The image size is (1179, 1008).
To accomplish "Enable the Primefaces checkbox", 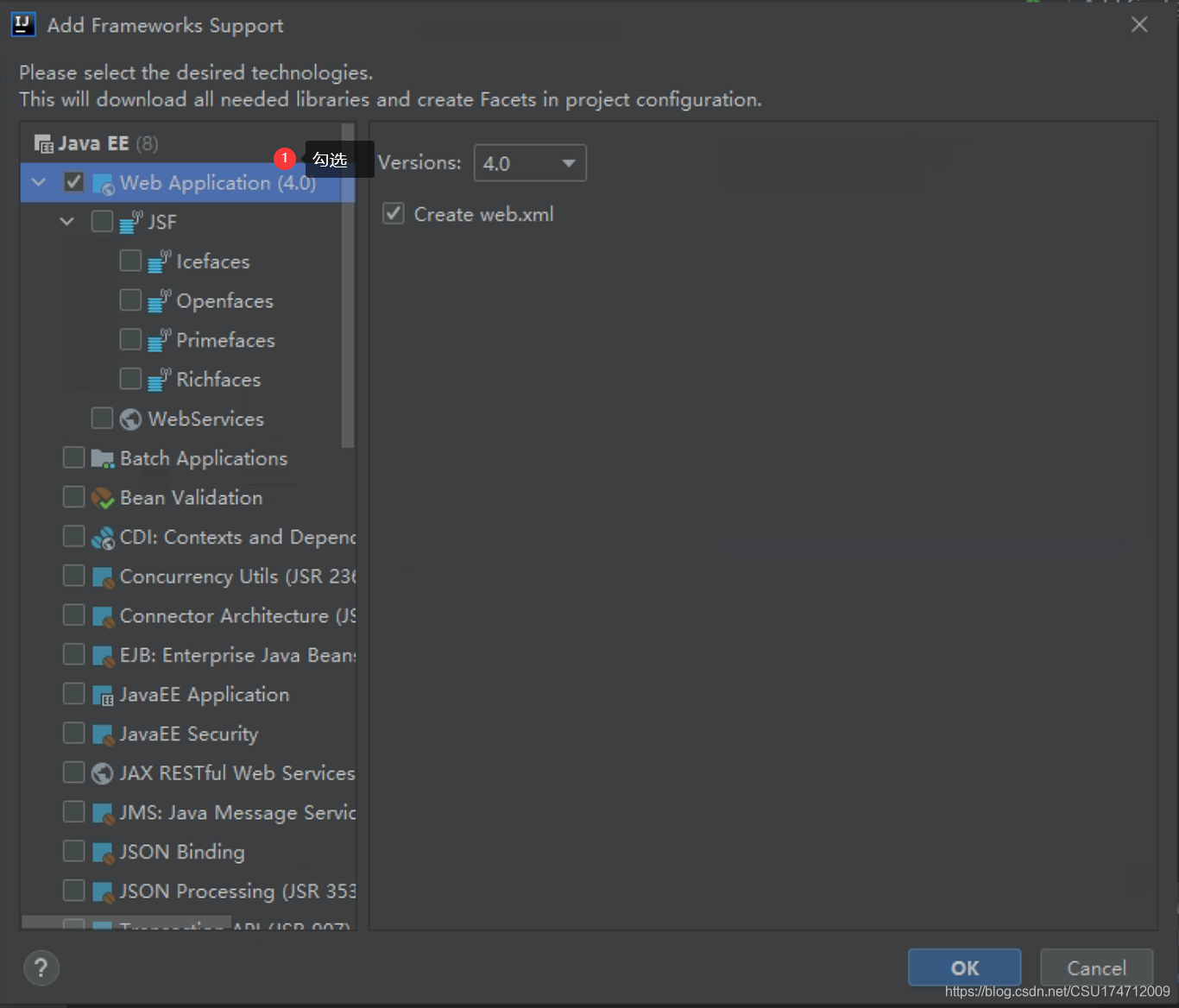I will point(130,339).
